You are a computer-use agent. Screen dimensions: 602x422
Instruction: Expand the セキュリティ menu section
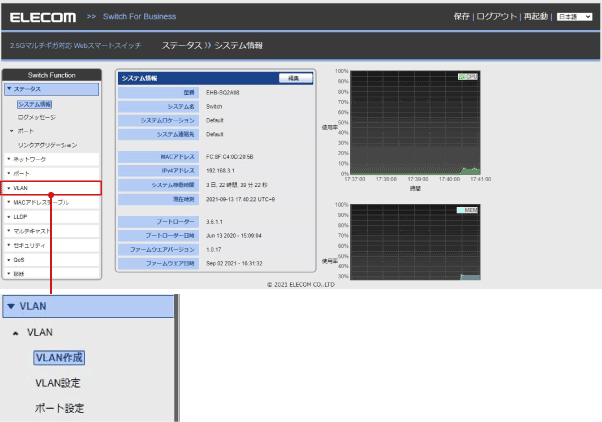pyautogui.click(x=51, y=244)
